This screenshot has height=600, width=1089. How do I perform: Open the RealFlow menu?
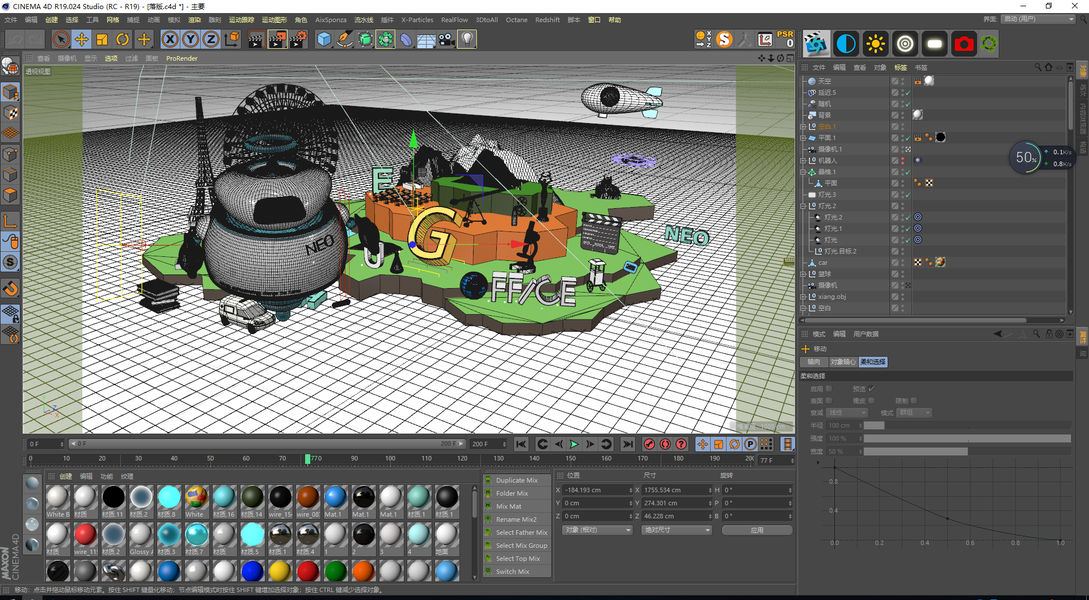coord(454,20)
